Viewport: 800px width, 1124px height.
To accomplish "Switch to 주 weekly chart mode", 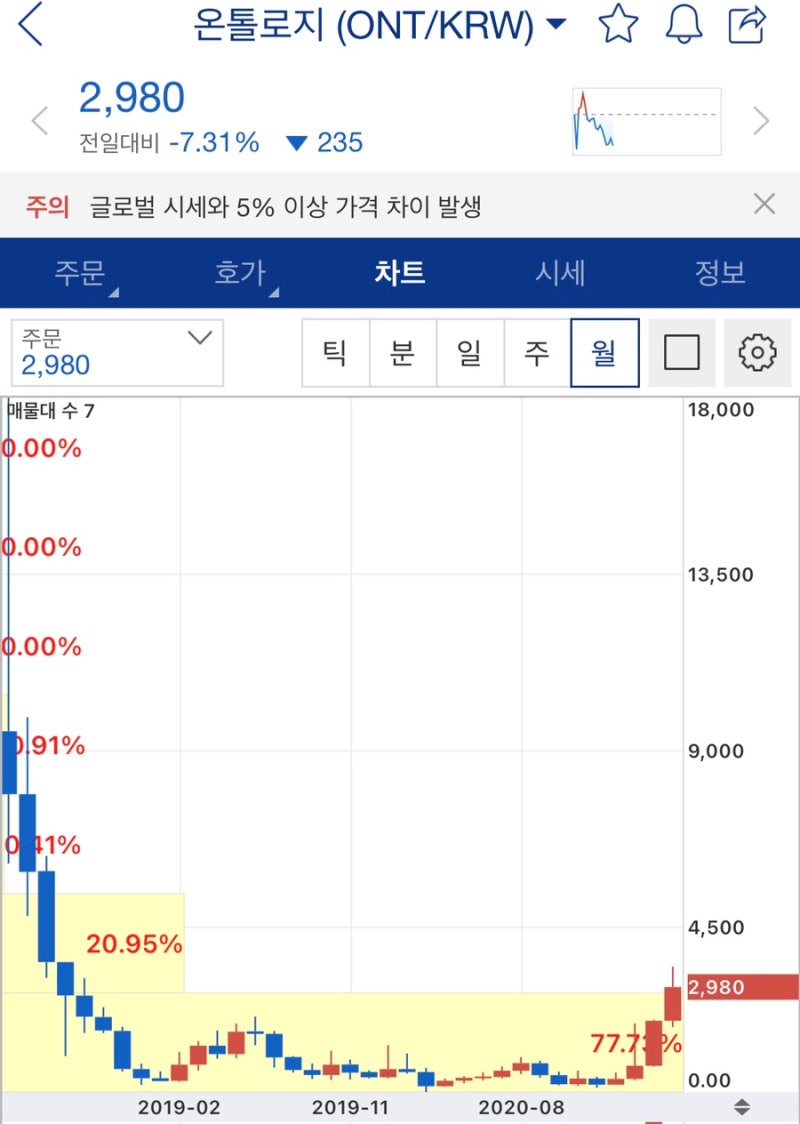I will pyautogui.click(x=538, y=352).
